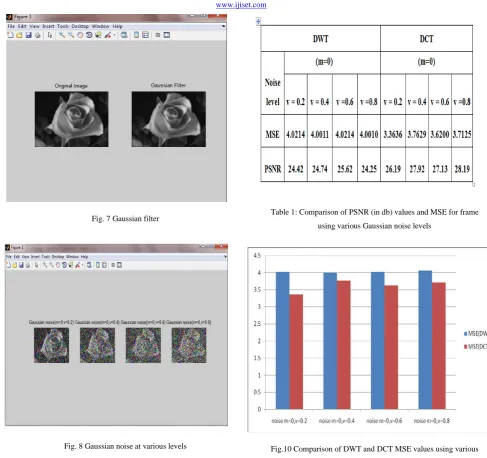
Task: Click dock arrow at Figure 3 menu bar end
Action: (x=223, y=26)
